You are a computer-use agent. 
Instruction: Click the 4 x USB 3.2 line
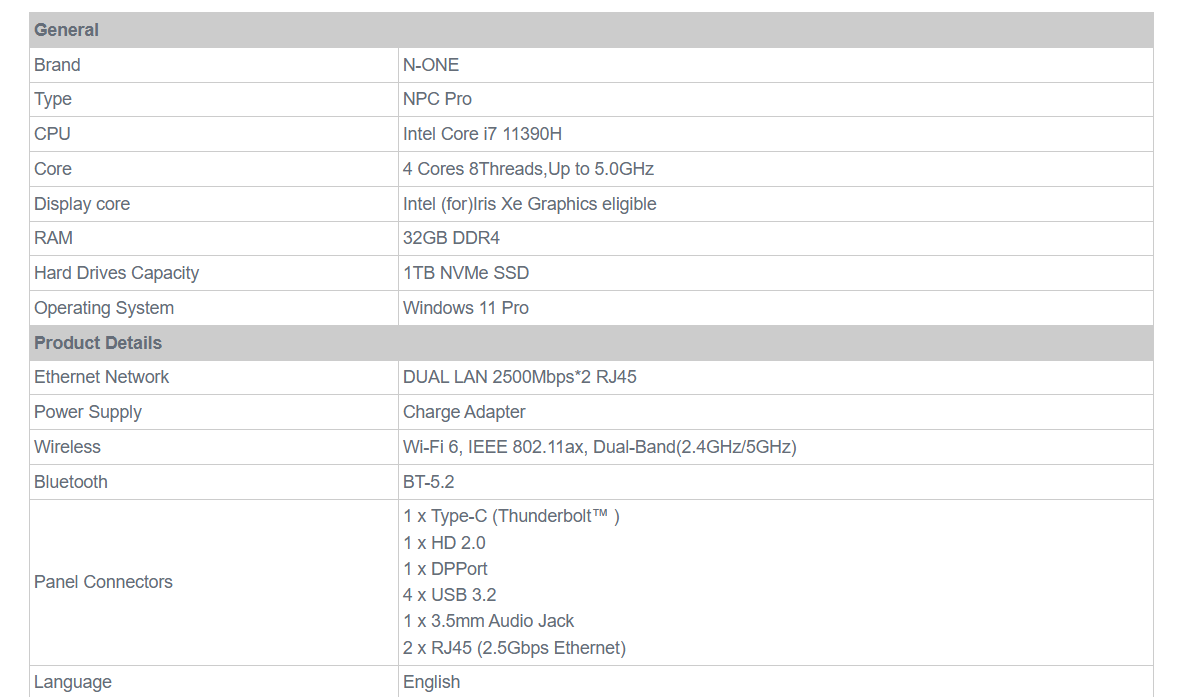450,595
